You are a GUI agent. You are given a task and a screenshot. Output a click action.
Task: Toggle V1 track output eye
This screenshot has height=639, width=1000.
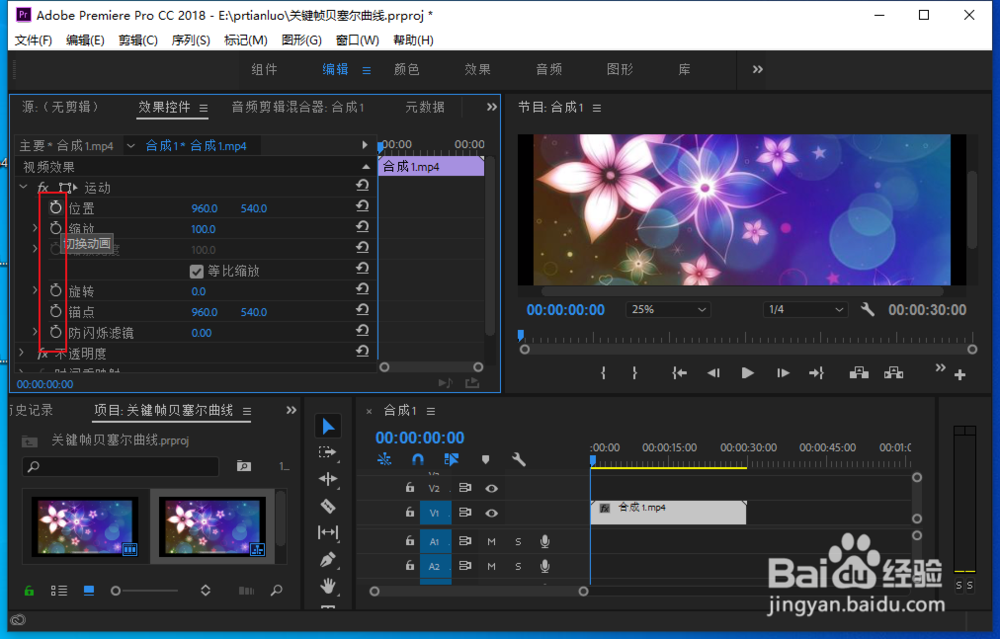tap(491, 513)
